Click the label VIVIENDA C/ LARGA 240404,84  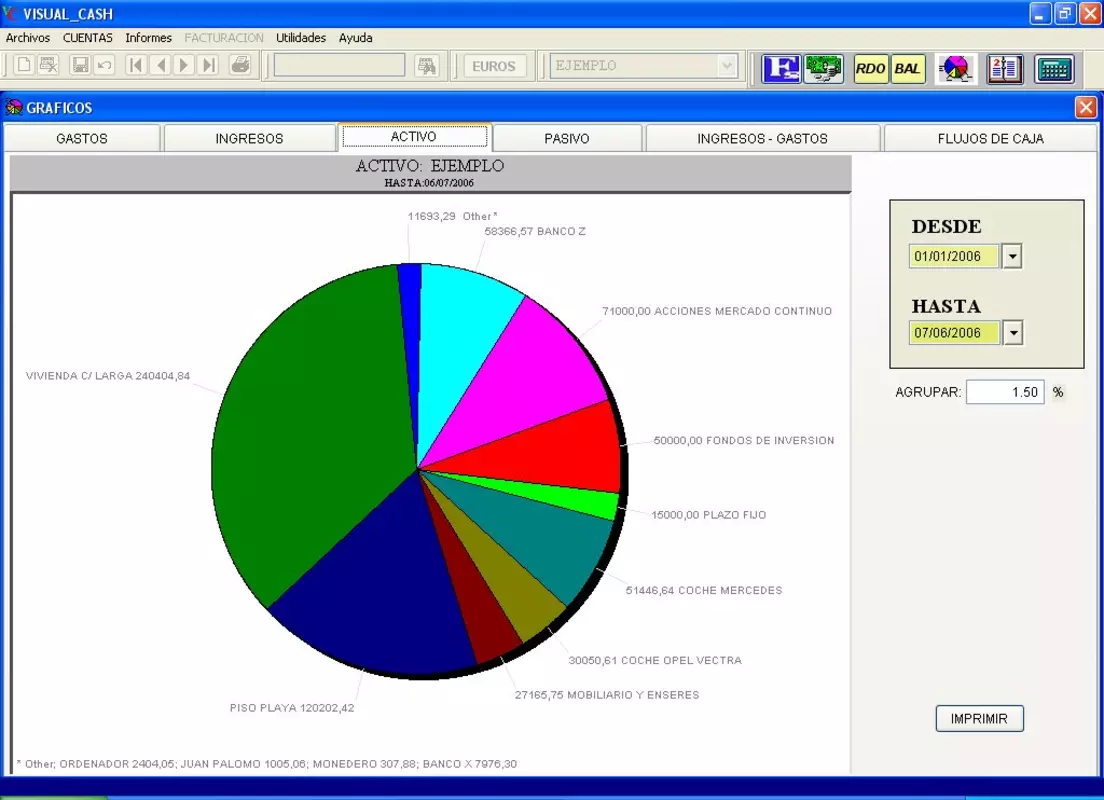(x=108, y=376)
